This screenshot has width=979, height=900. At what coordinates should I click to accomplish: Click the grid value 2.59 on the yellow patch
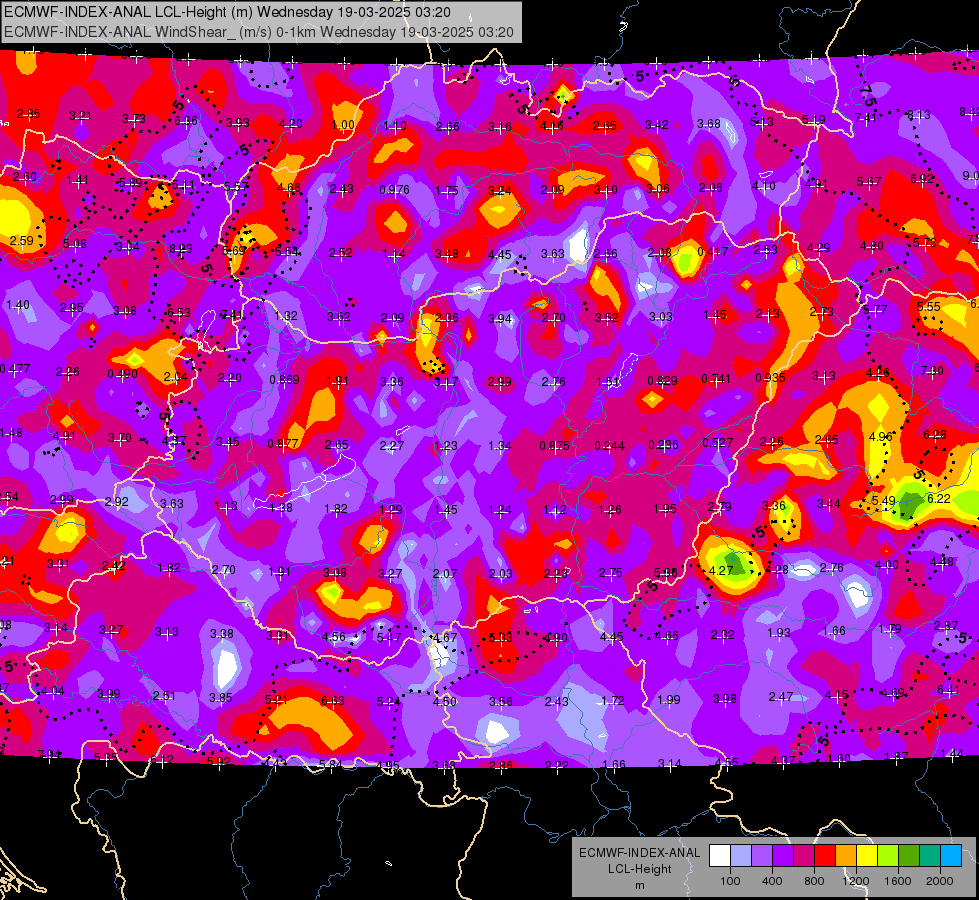pos(22,240)
